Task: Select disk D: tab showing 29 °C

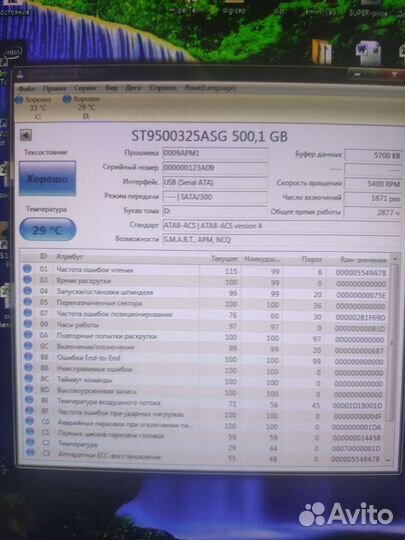Action: [82, 107]
